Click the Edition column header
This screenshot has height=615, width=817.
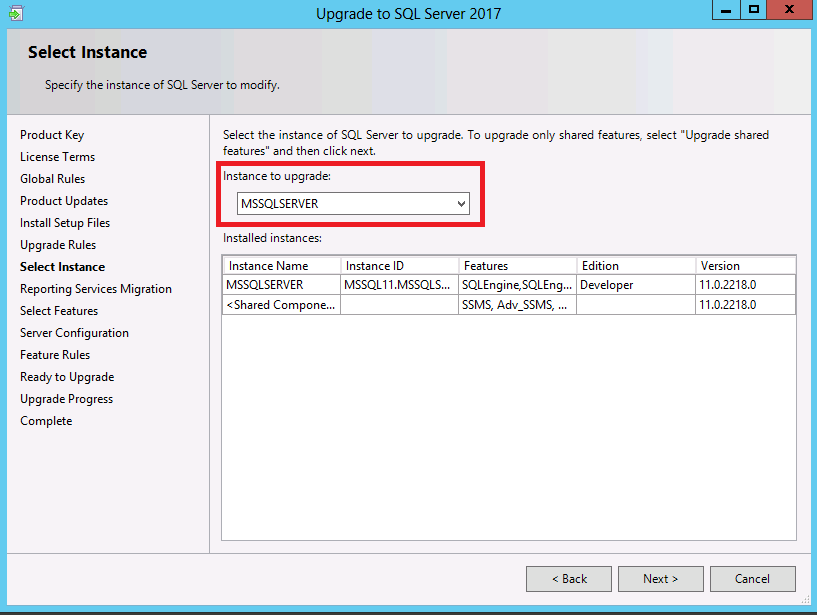[636, 266]
